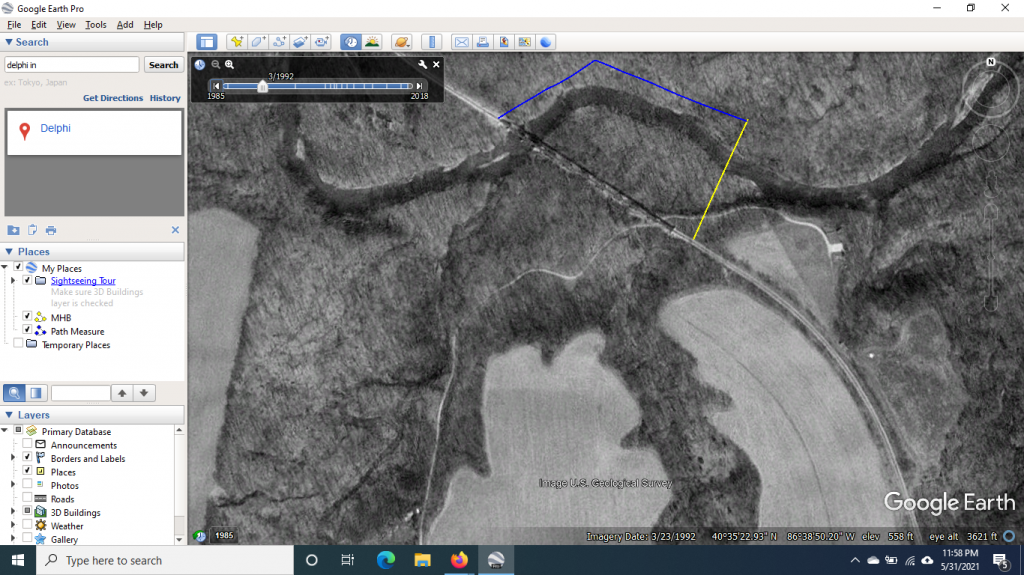The height and width of the screenshot is (575, 1024).
Task: Click the Record a Tour camera icon
Action: 321,42
